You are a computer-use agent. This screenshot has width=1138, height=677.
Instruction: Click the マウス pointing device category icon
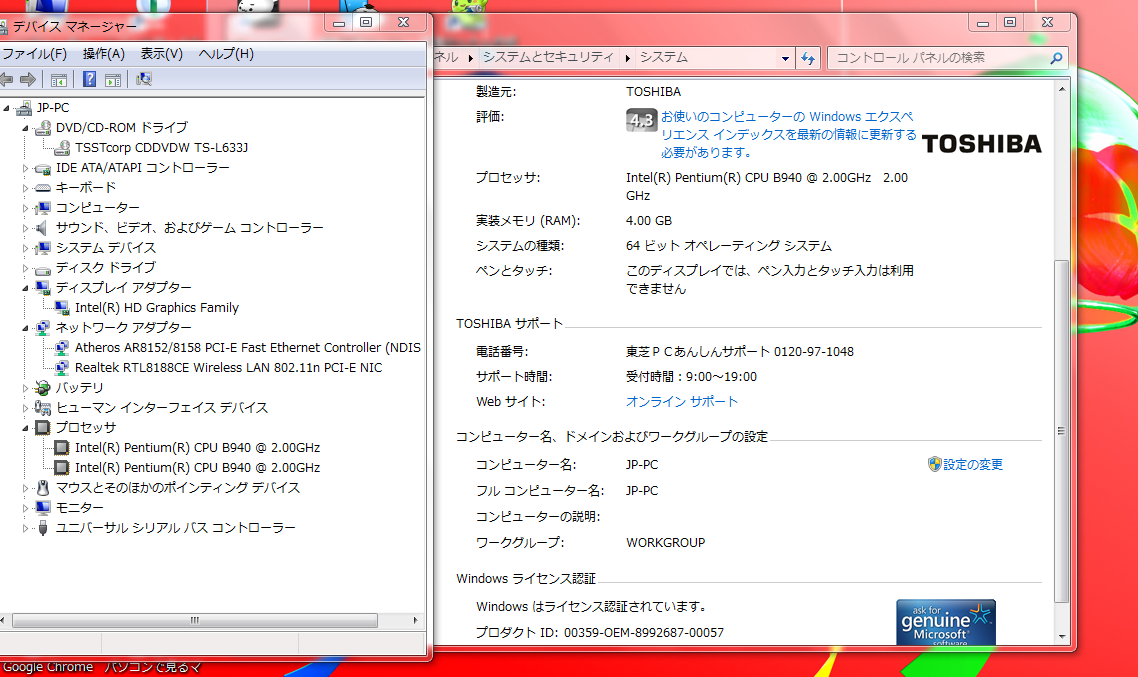click(x=43, y=488)
